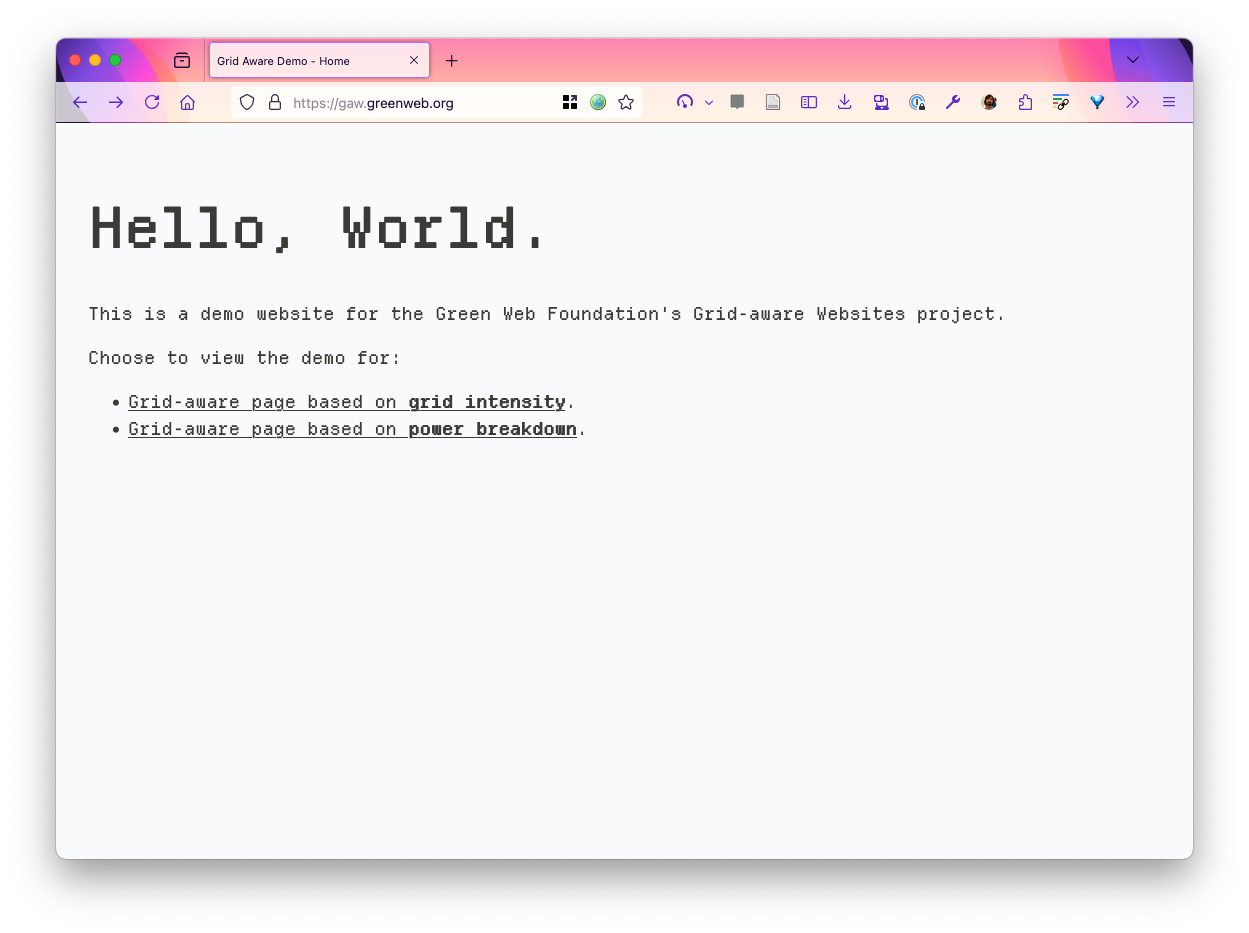1249x933 pixels.
Task: Select the Grid Aware Demo - Home tab
Action: 319,60
